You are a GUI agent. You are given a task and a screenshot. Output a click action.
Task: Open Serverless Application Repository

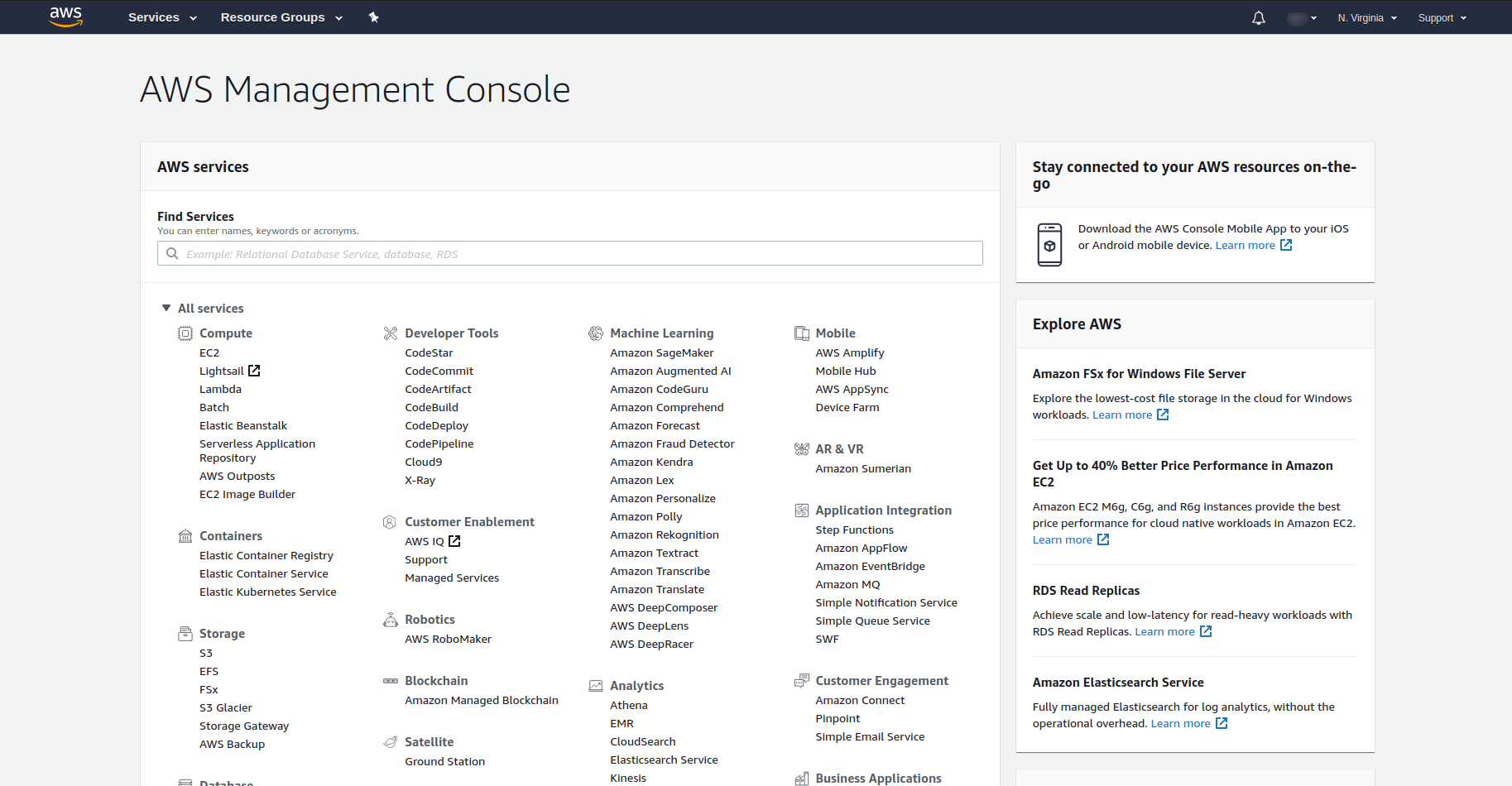(x=257, y=451)
